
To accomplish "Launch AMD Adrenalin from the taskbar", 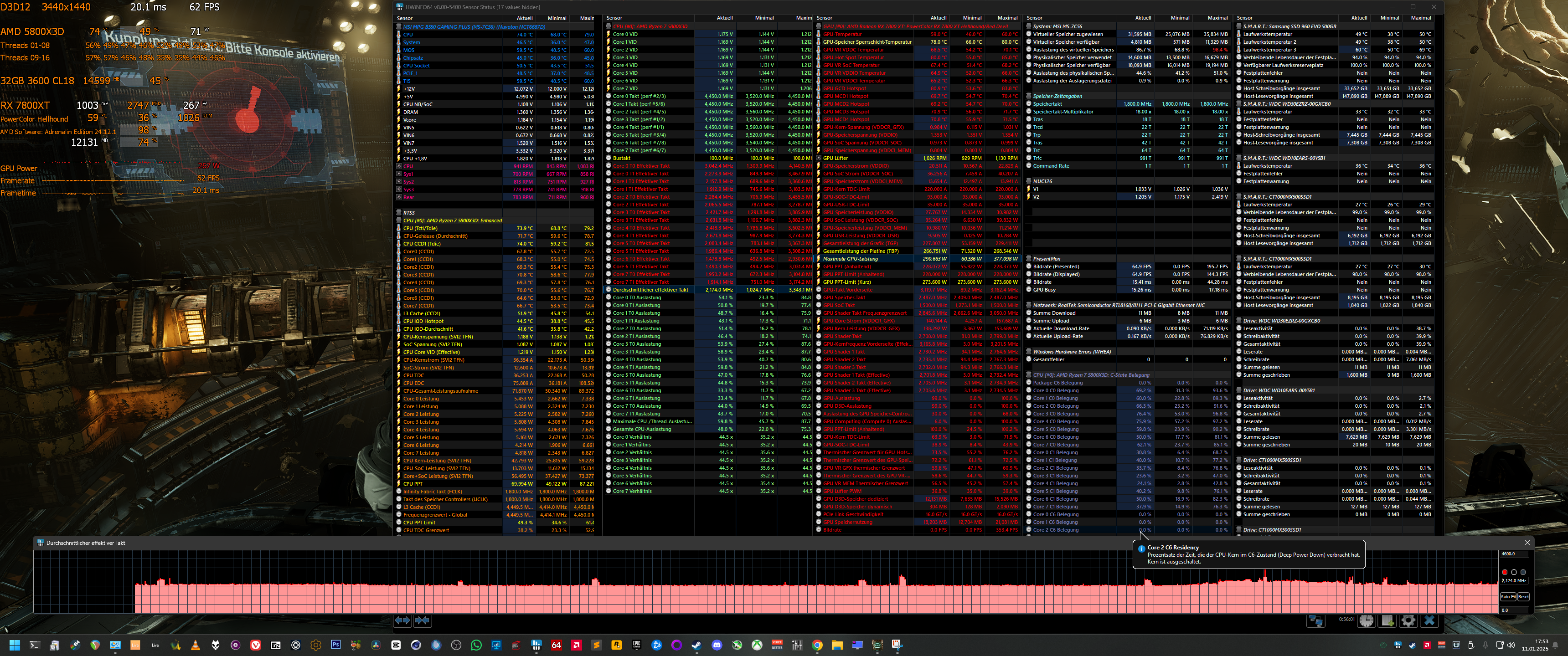I will tap(577, 646).
